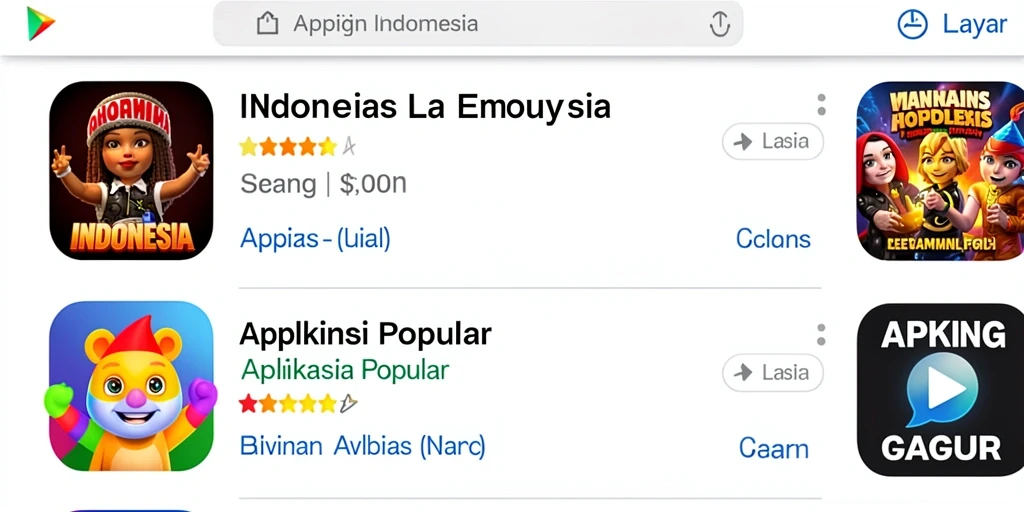Screen dimensions: 1024x512
Task: Open more options for INdoneias La Emouysia
Action: click(821, 104)
